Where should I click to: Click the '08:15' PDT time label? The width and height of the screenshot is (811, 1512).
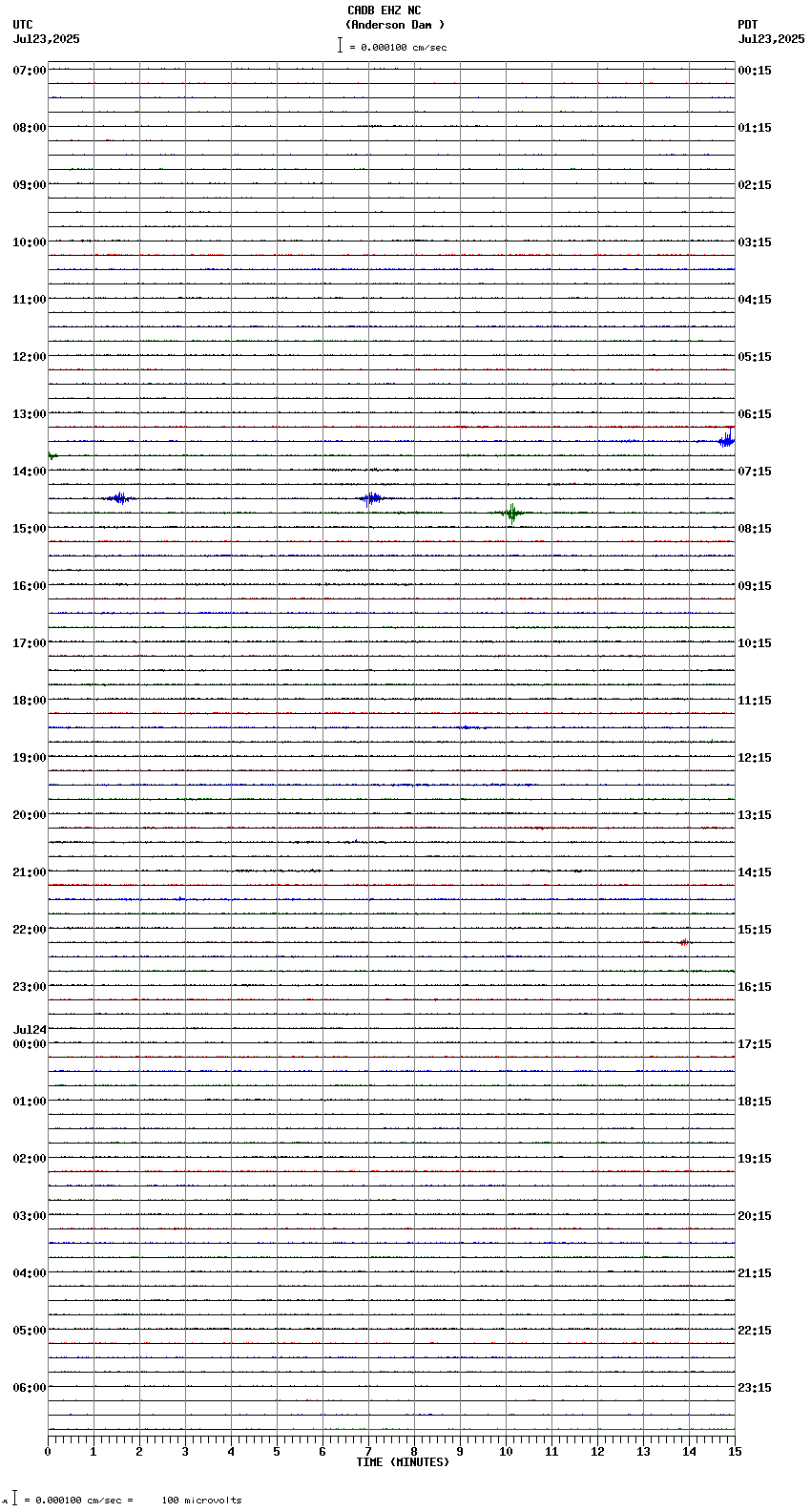tap(755, 529)
